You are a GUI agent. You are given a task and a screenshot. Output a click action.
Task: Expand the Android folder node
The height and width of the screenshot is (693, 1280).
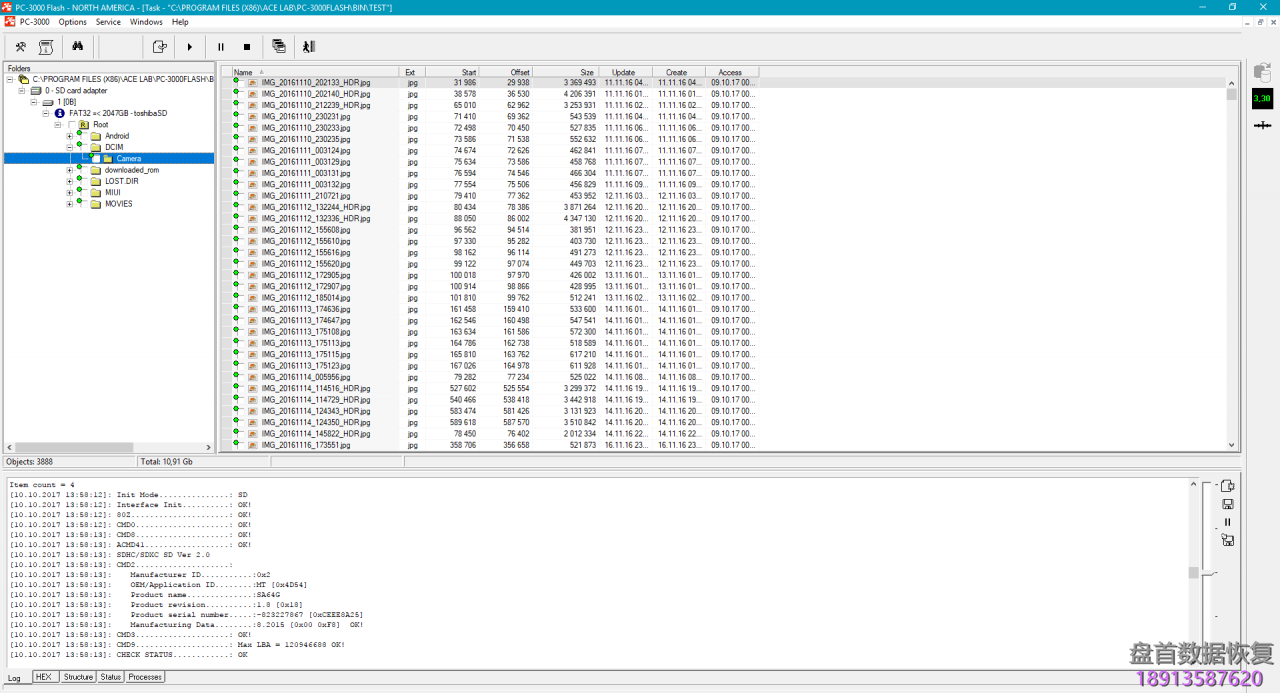click(69, 136)
